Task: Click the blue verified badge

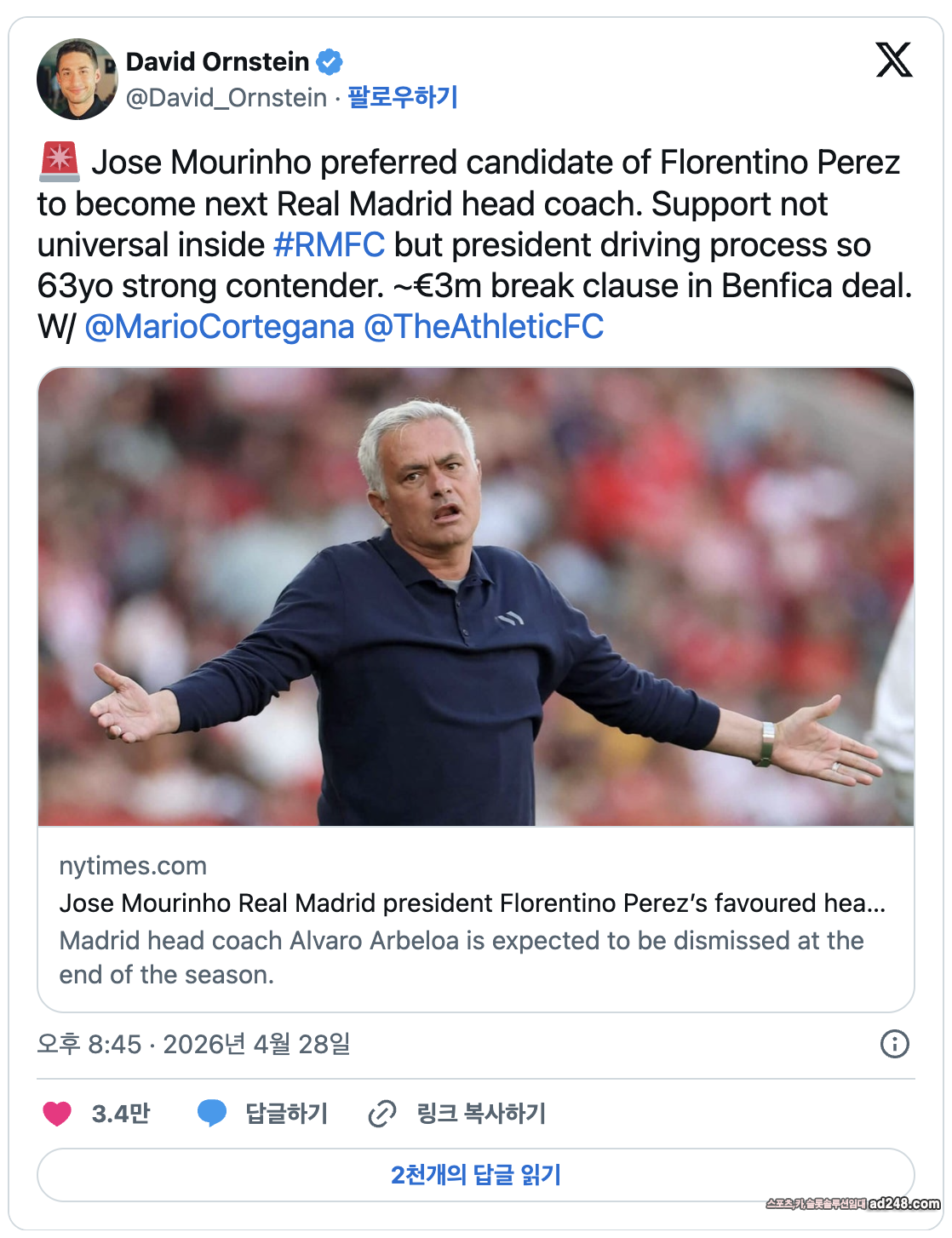Action: [330, 62]
